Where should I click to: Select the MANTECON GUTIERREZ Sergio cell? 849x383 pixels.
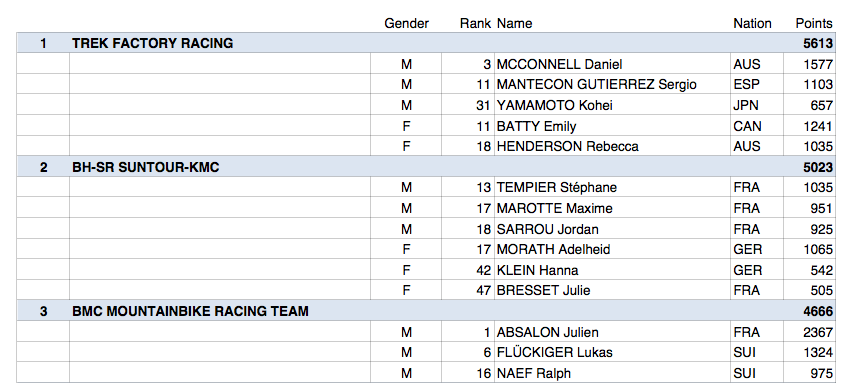(x=612, y=85)
